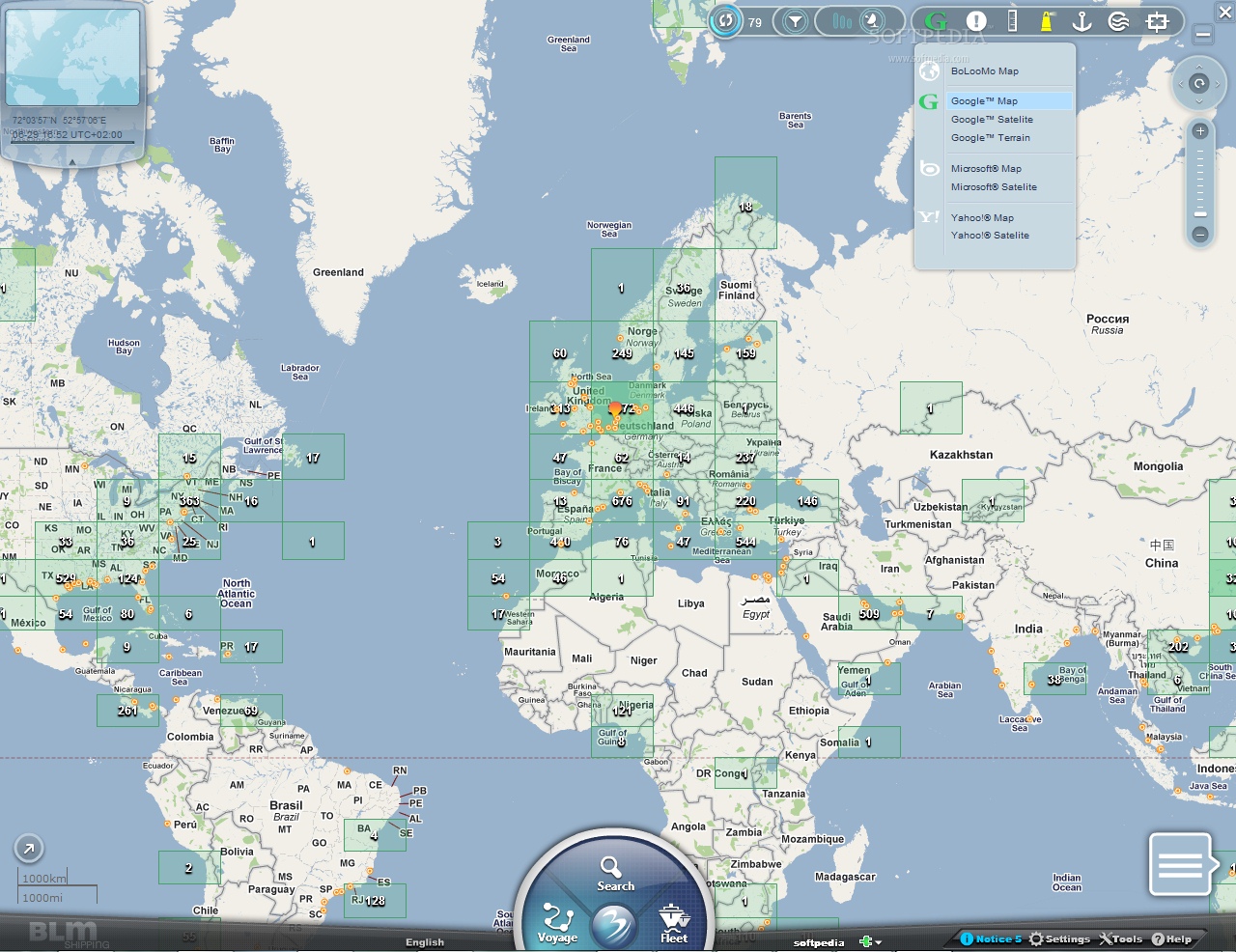
Task: Click the zoom out minus button
Action: click(x=1200, y=235)
